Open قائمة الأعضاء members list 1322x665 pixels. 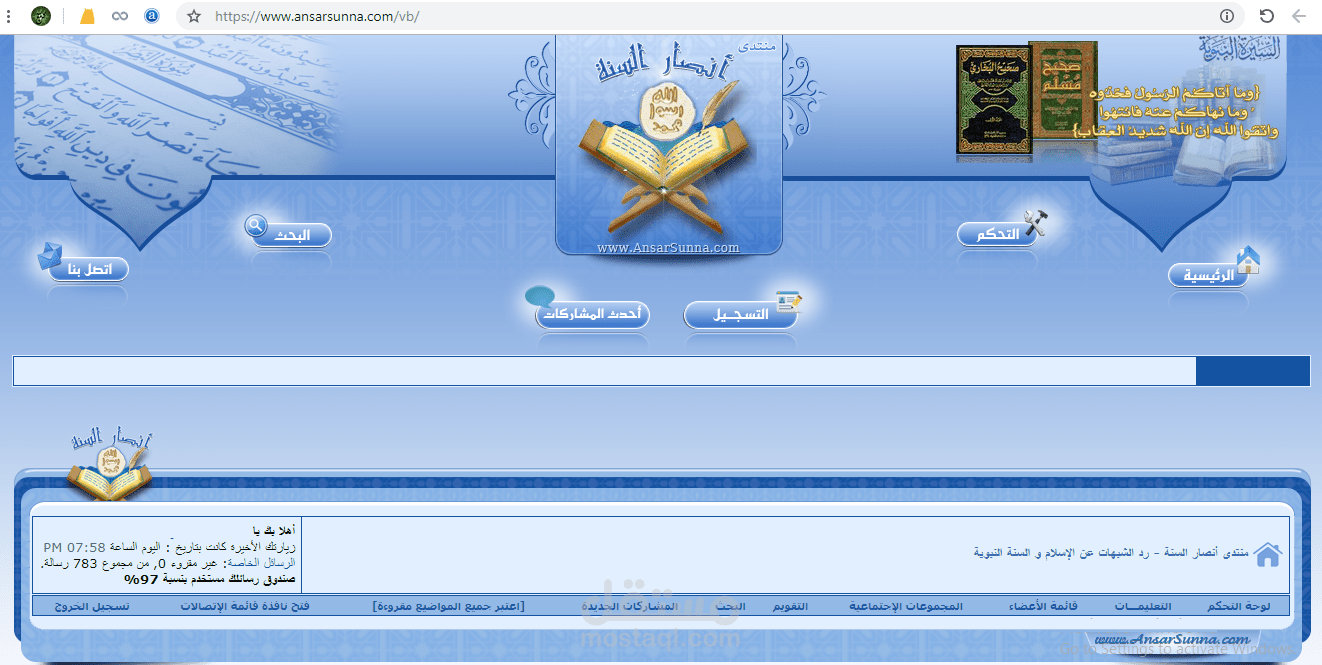(x=1043, y=607)
